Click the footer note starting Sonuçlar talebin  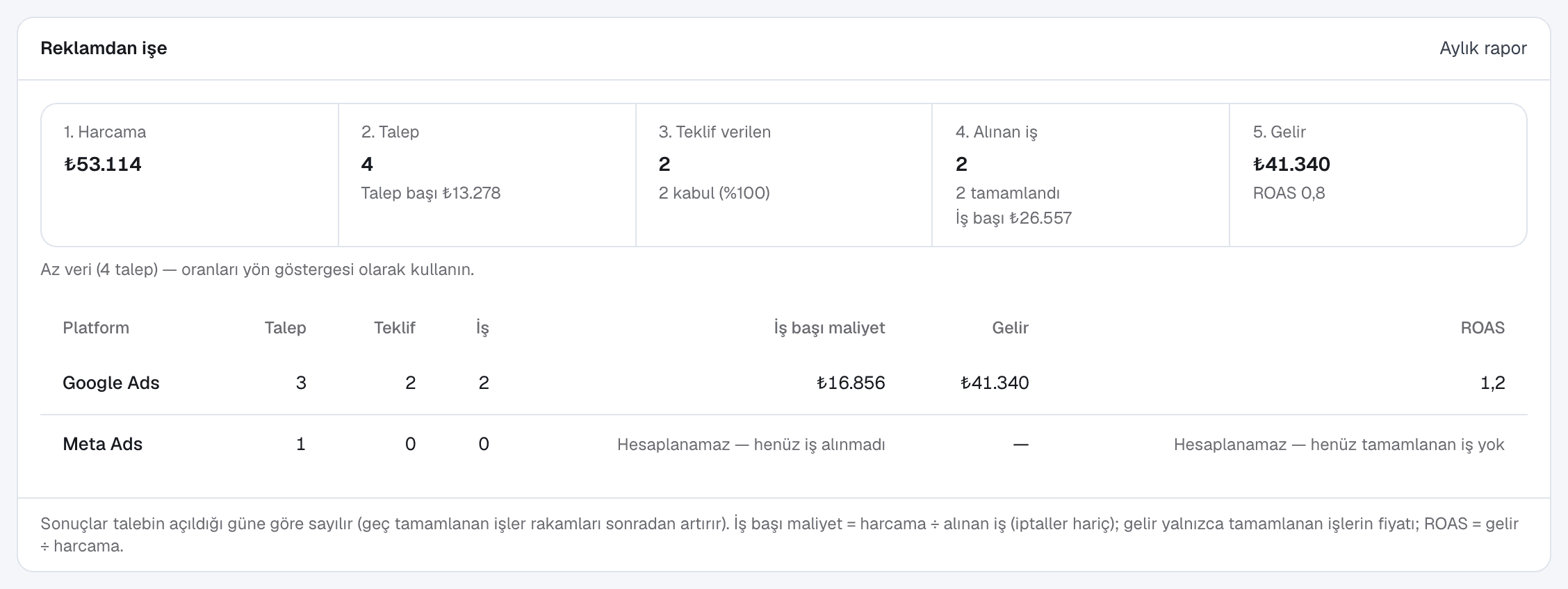780,535
